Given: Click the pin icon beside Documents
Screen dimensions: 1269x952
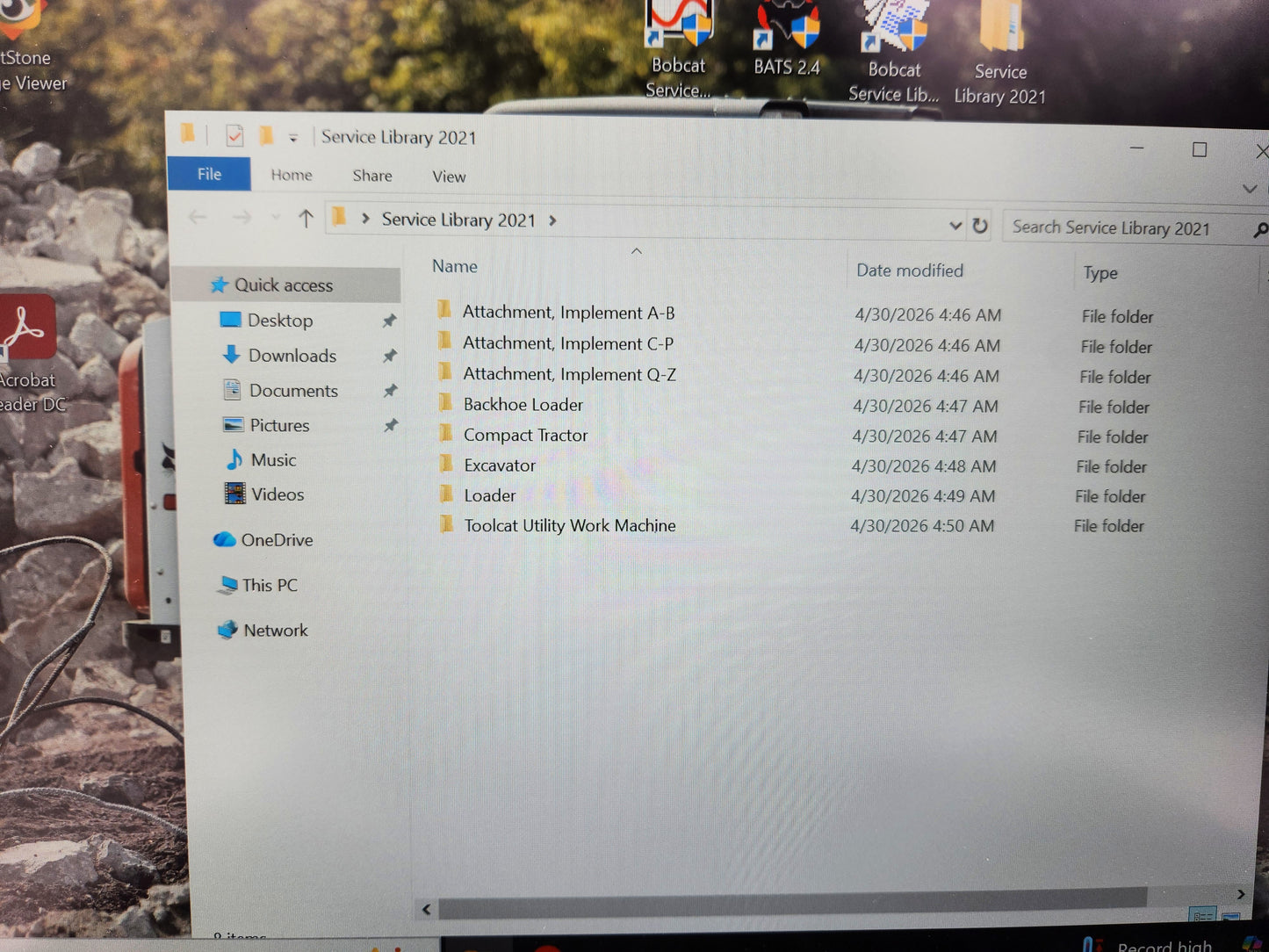Looking at the screenshot, I should [x=391, y=390].
